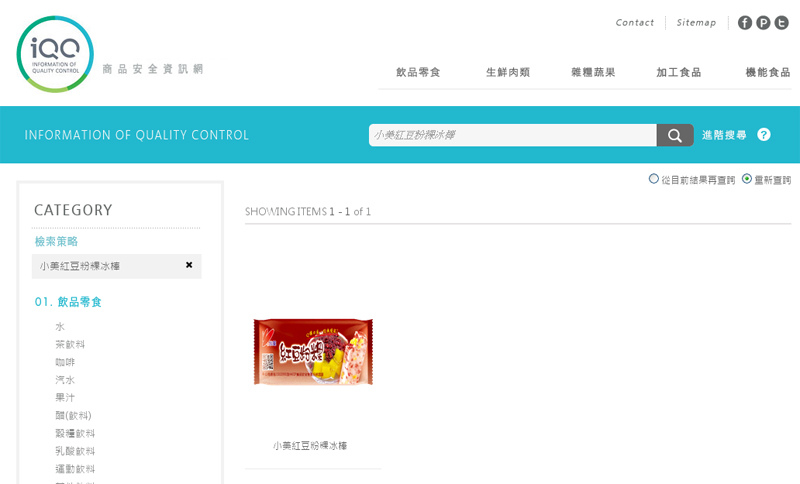Select the 重新查詢 radio option
The height and width of the screenshot is (484, 800).
coord(747,179)
